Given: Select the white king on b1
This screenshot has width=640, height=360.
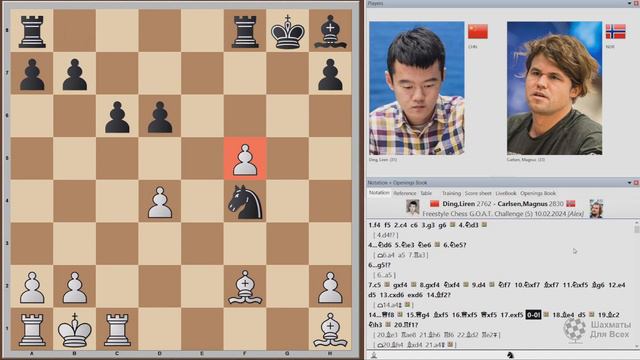Looking at the screenshot, I should click(75, 330).
